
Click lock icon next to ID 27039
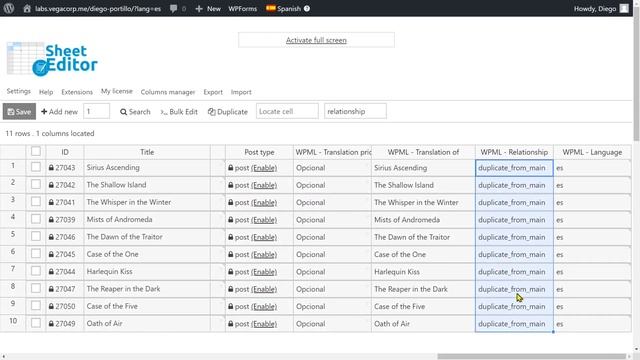pyautogui.click(x=51, y=220)
